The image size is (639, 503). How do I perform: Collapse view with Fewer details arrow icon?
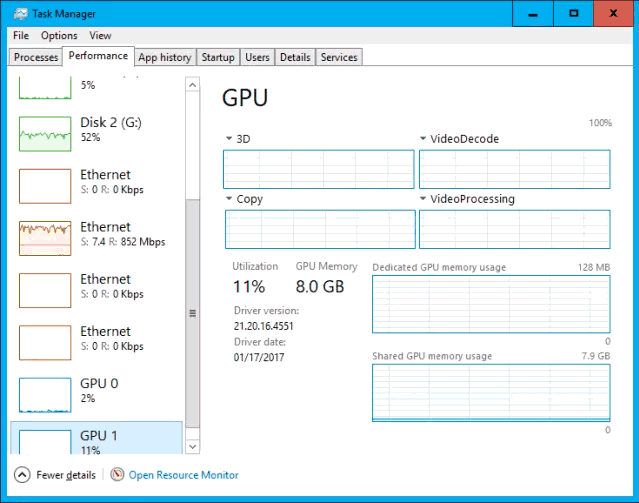[x=22, y=475]
